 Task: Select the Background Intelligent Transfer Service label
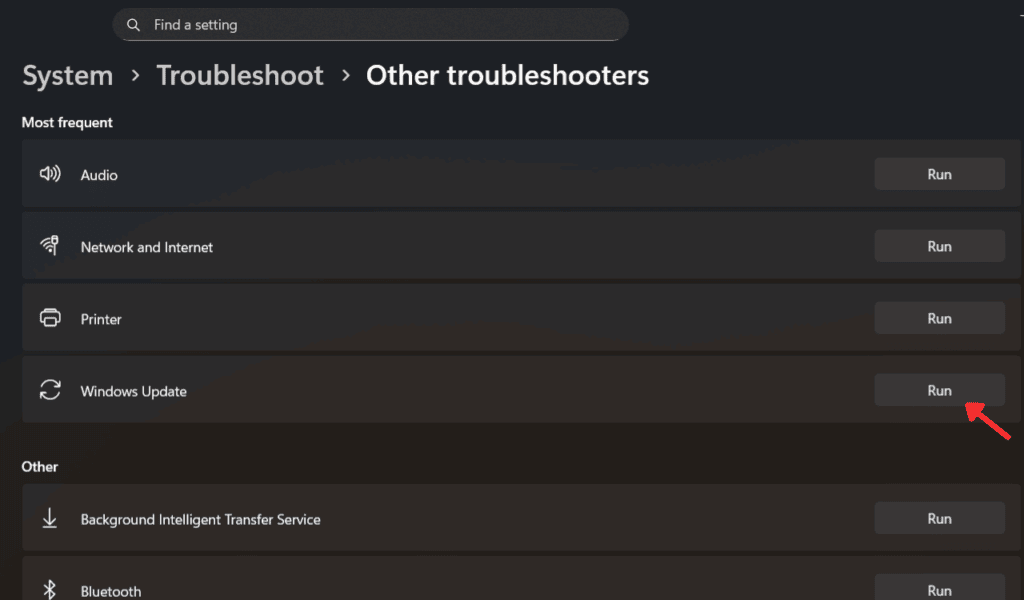200,520
